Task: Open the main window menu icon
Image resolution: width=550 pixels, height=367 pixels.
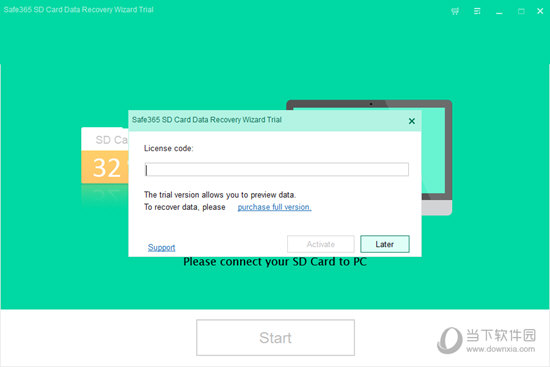Action: (477, 11)
